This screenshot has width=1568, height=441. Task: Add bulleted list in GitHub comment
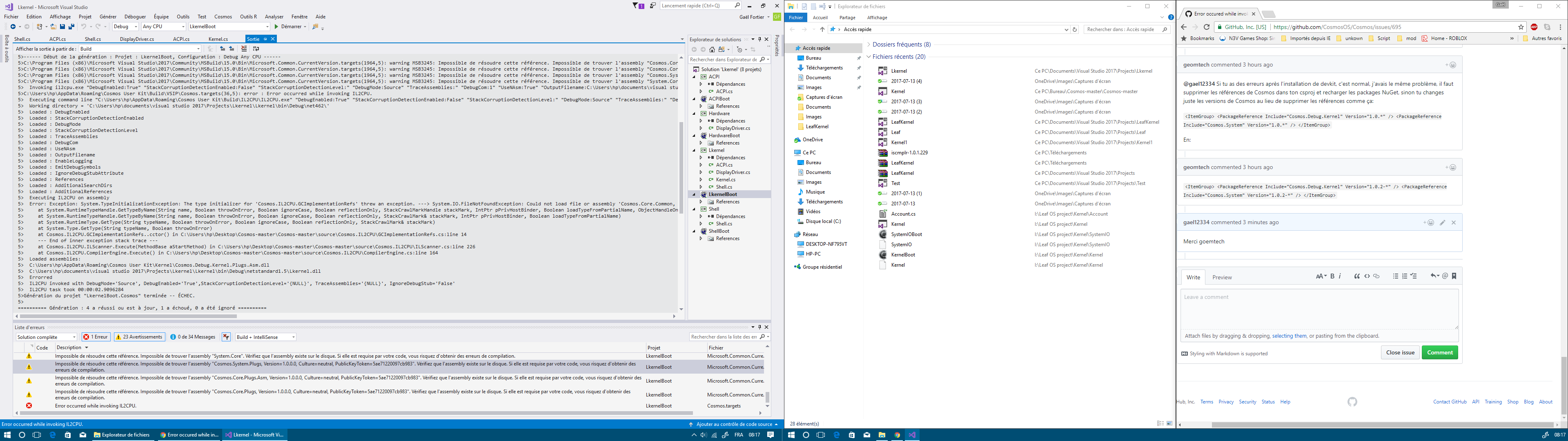point(1396,276)
